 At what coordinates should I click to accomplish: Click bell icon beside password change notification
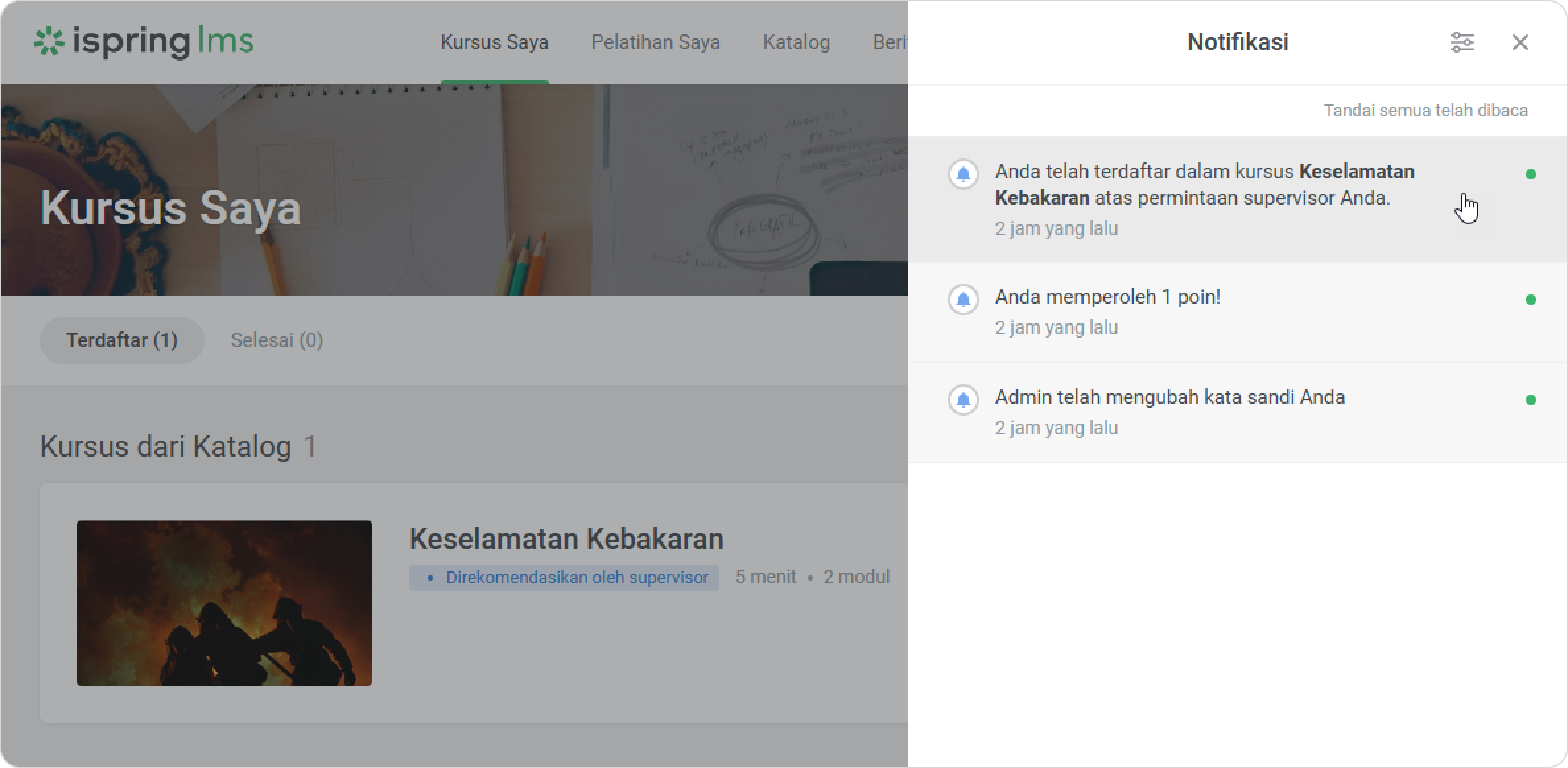click(x=963, y=400)
